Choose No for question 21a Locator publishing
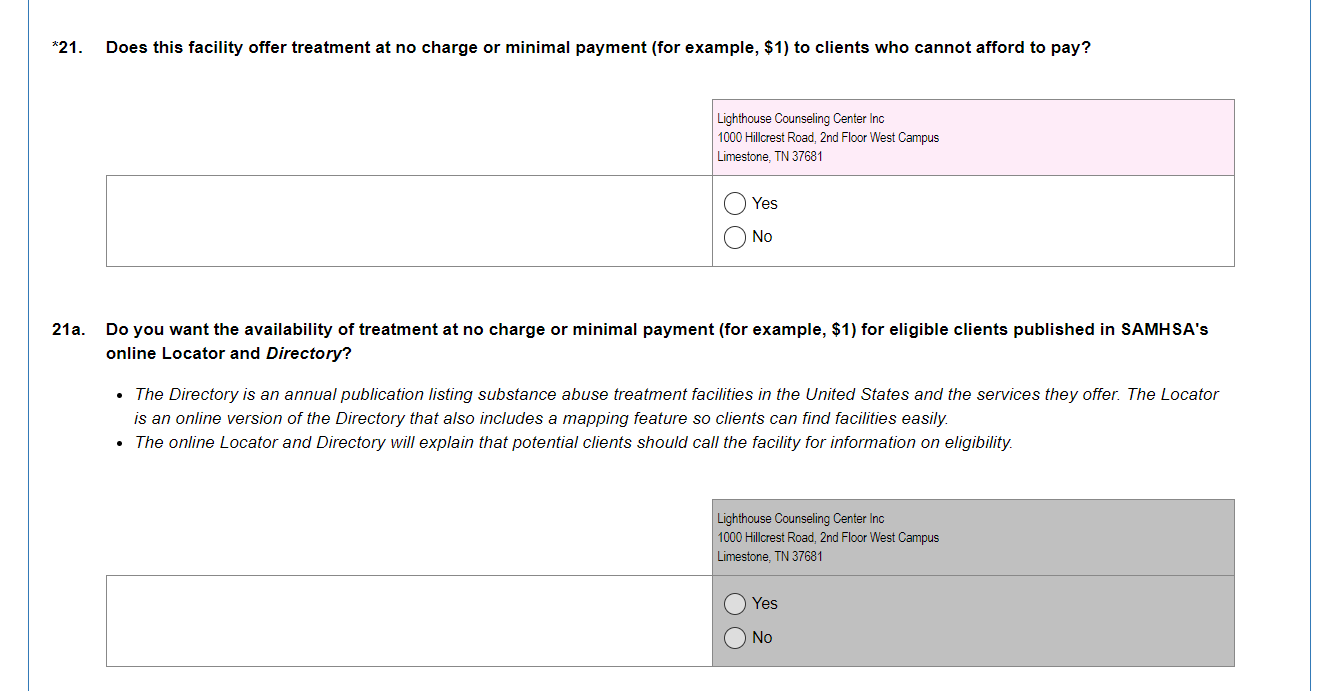 (735, 638)
